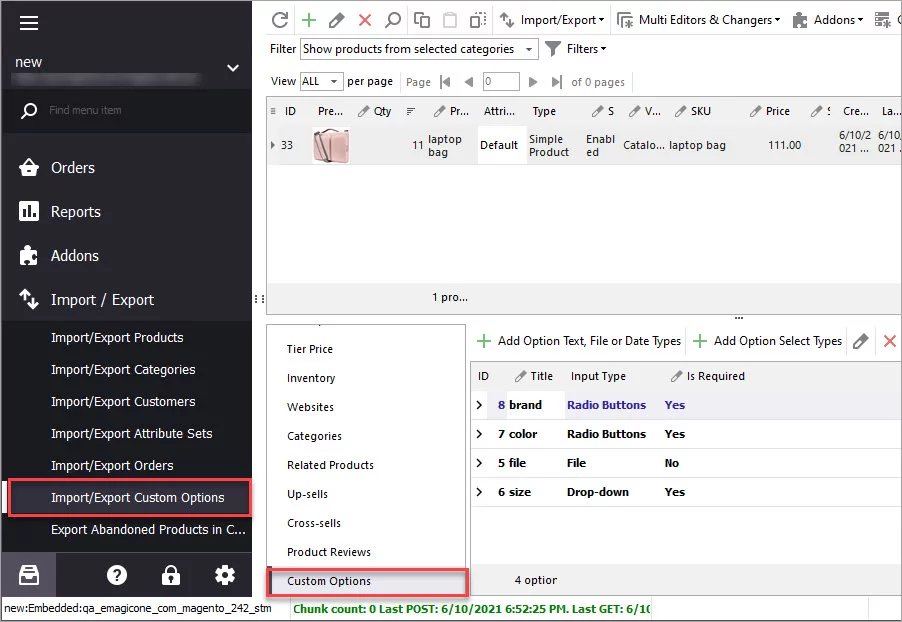902x622 pixels.
Task: Switch to Custom Options tab
Action: (x=367, y=581)
